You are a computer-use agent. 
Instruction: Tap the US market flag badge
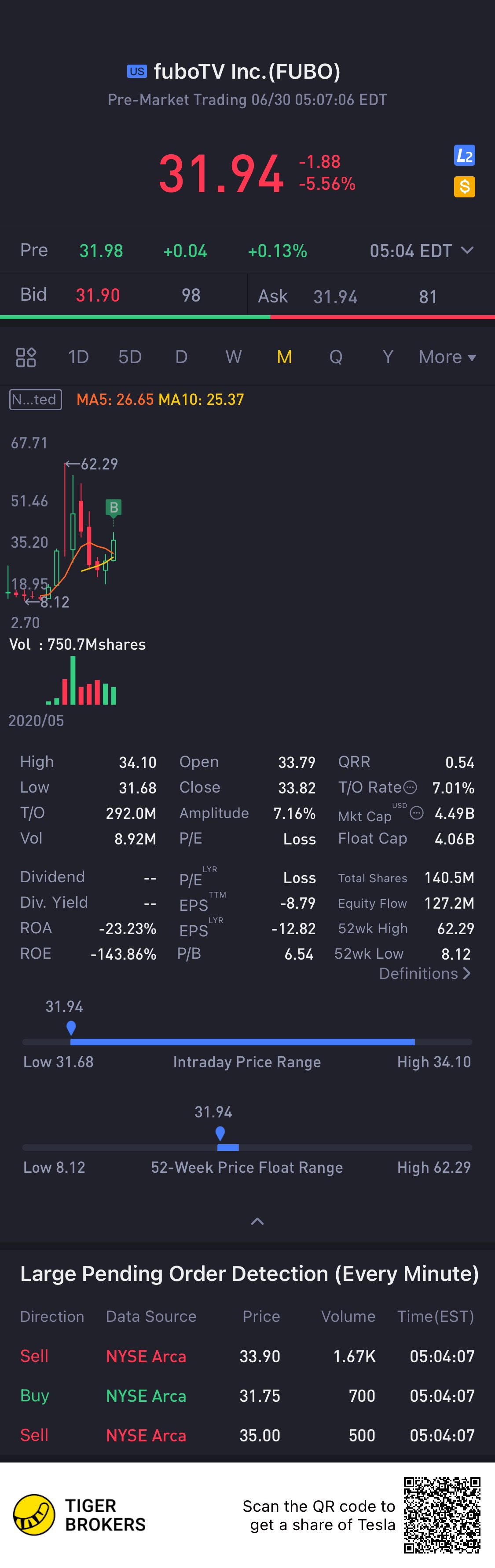pyautogui.click(x=136, y=71)
